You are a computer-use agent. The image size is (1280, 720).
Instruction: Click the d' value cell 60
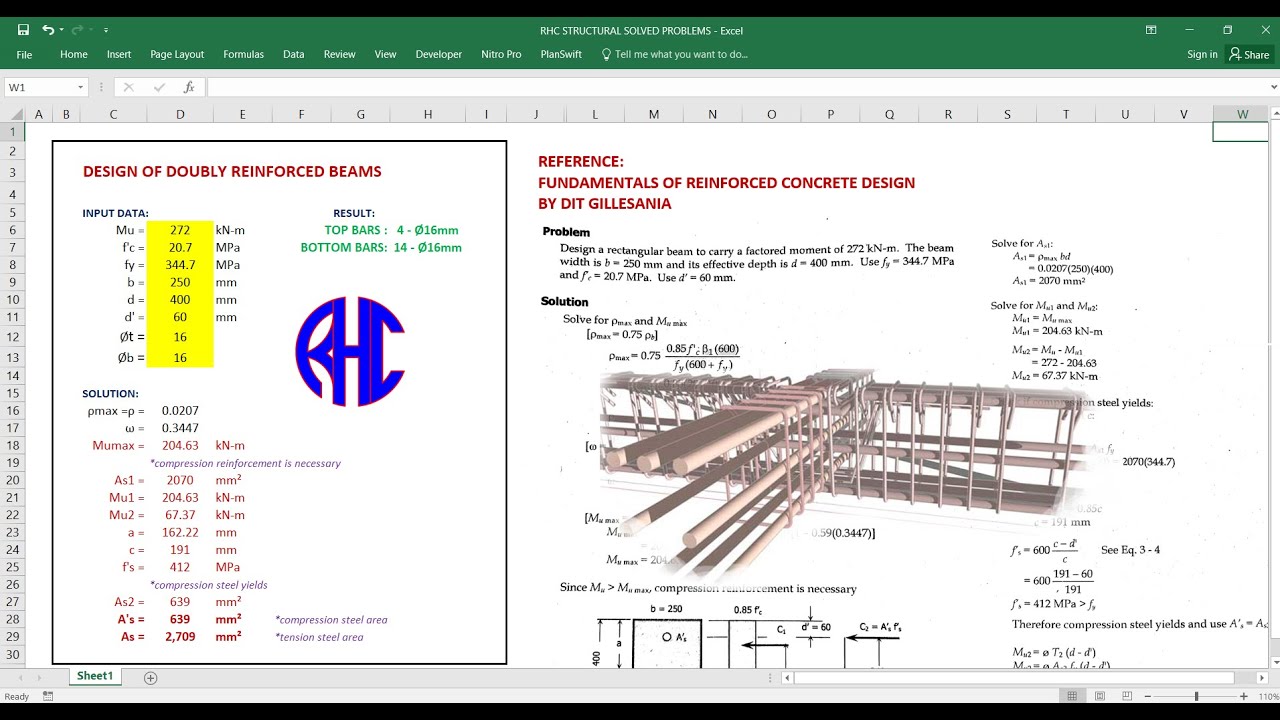[x=180, y=317]
